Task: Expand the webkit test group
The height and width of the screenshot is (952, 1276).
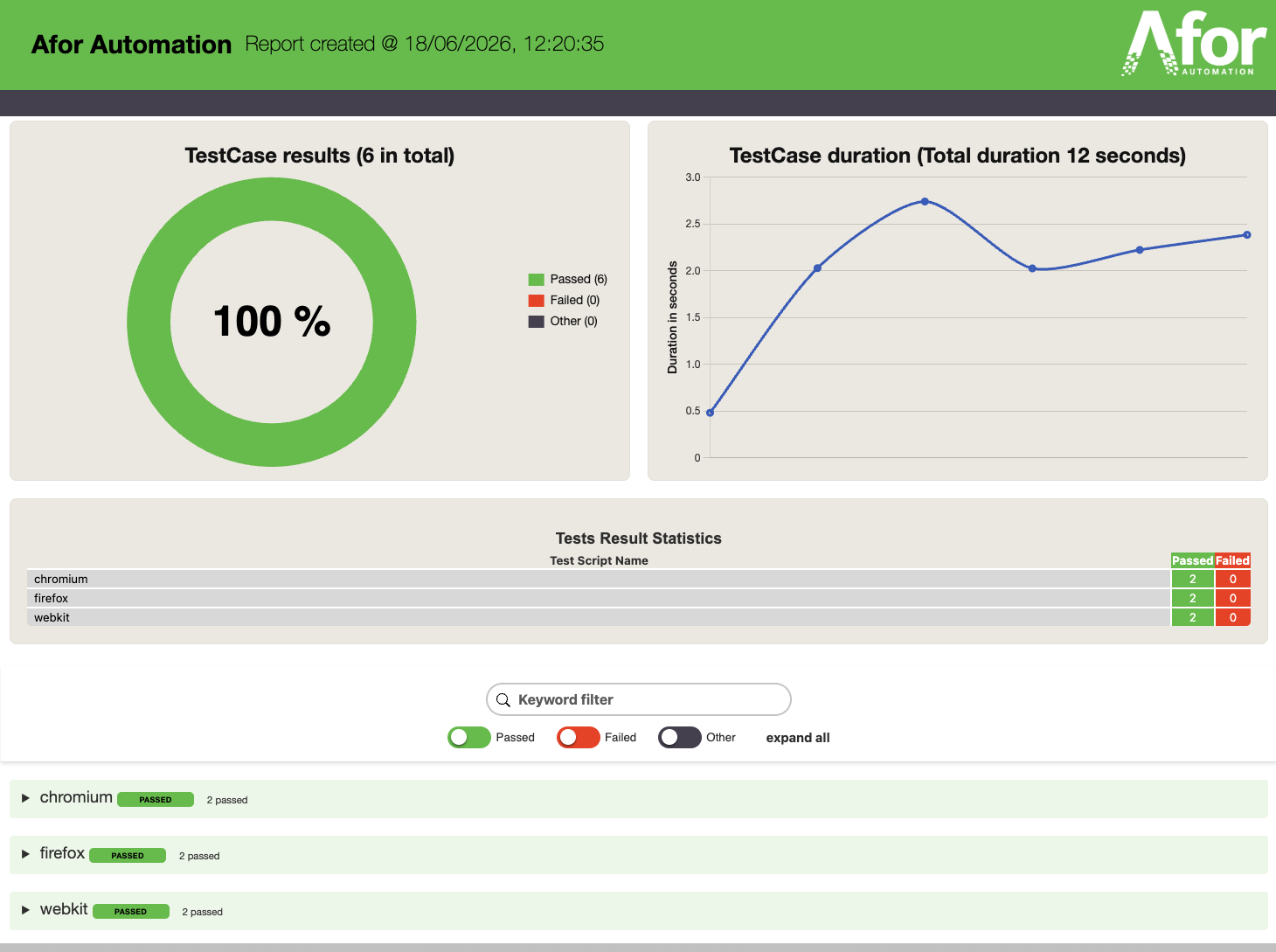Action: click(x=26, y=910)
